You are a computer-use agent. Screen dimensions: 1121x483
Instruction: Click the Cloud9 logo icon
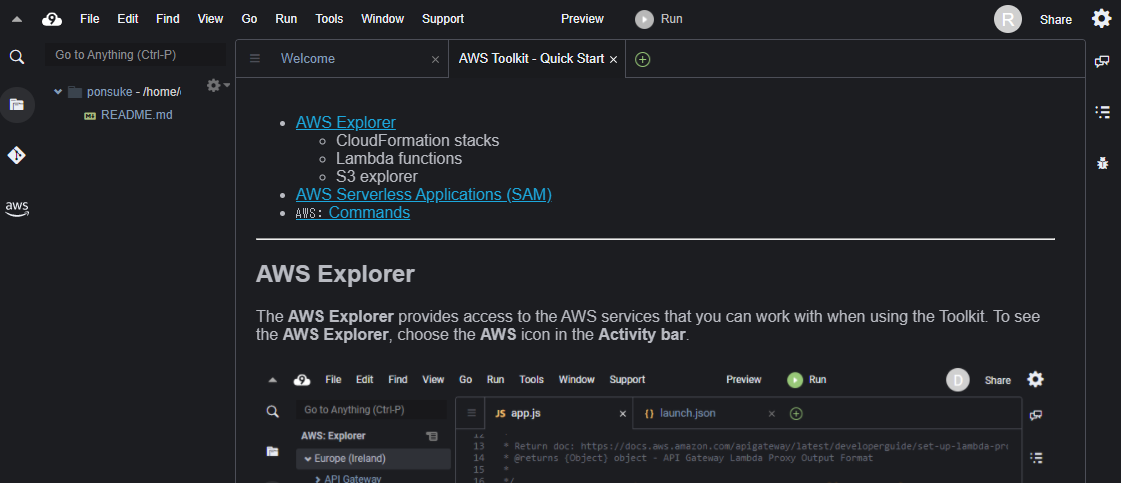click(x=52, y=19)
